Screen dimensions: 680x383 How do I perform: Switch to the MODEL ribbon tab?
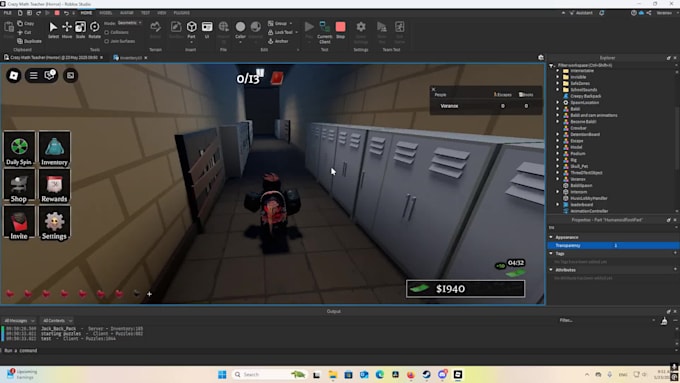[x=105, y=13]
